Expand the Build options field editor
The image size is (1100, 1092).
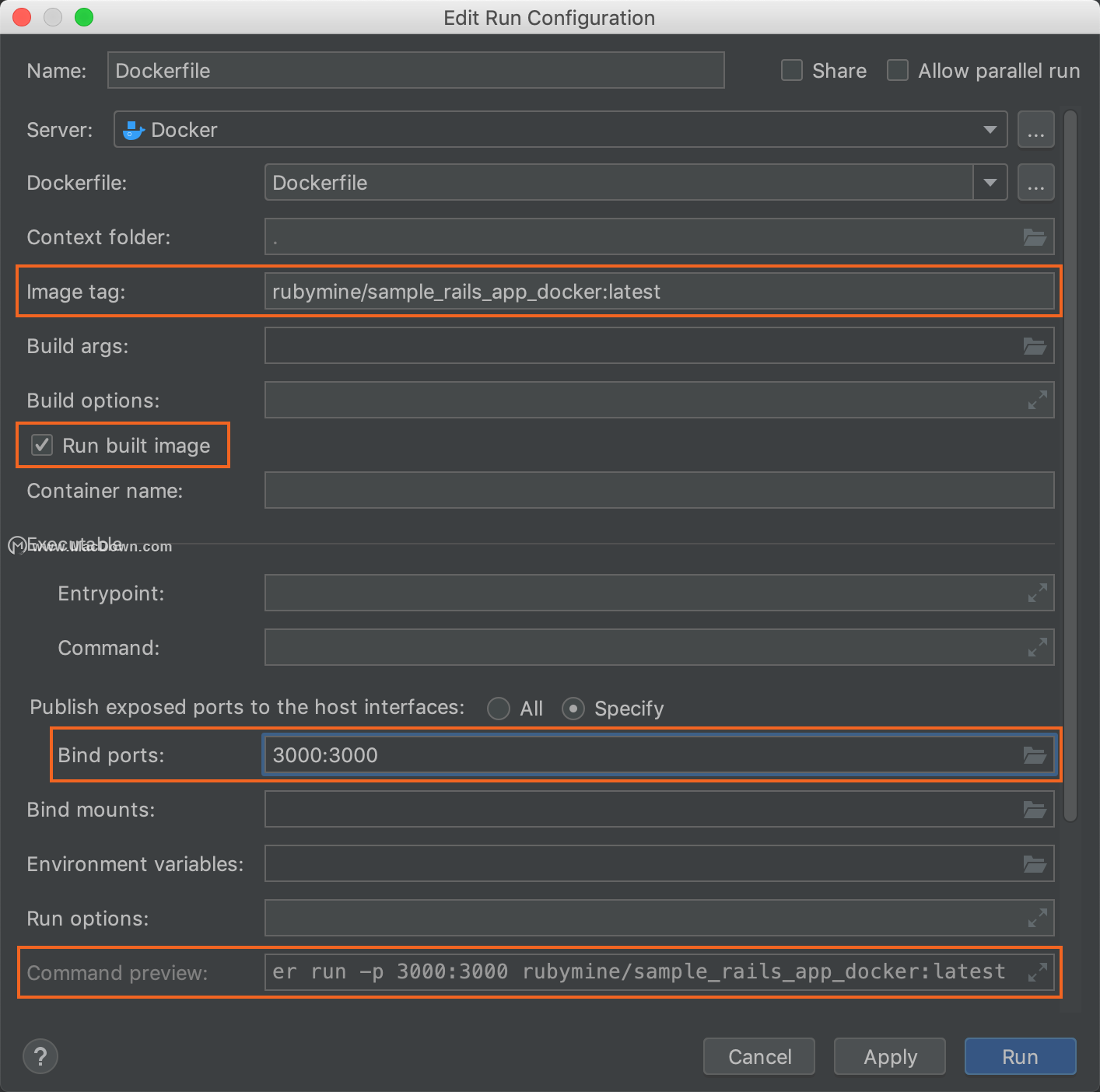pos(1037,401)
